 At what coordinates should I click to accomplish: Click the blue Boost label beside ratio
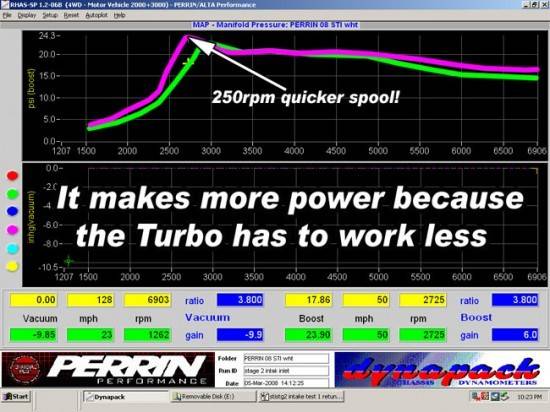pos(476,317)
